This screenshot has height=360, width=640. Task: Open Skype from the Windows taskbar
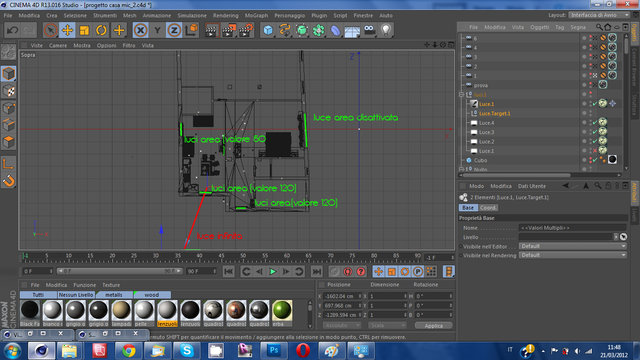click(187, 351)
